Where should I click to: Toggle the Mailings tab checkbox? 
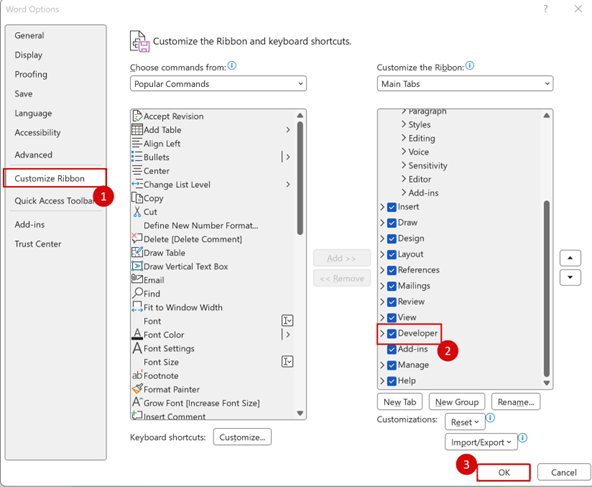(392, 286)
